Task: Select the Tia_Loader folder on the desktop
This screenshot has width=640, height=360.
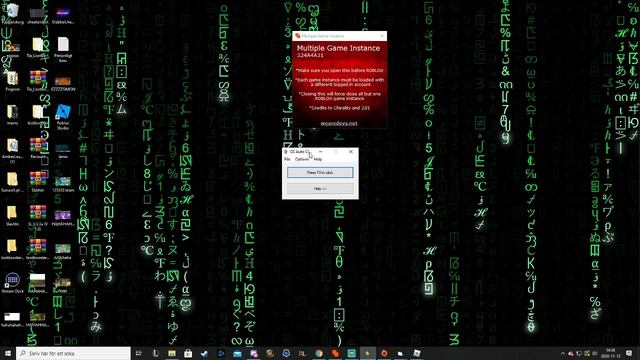Action: click(x=38, y=47)
